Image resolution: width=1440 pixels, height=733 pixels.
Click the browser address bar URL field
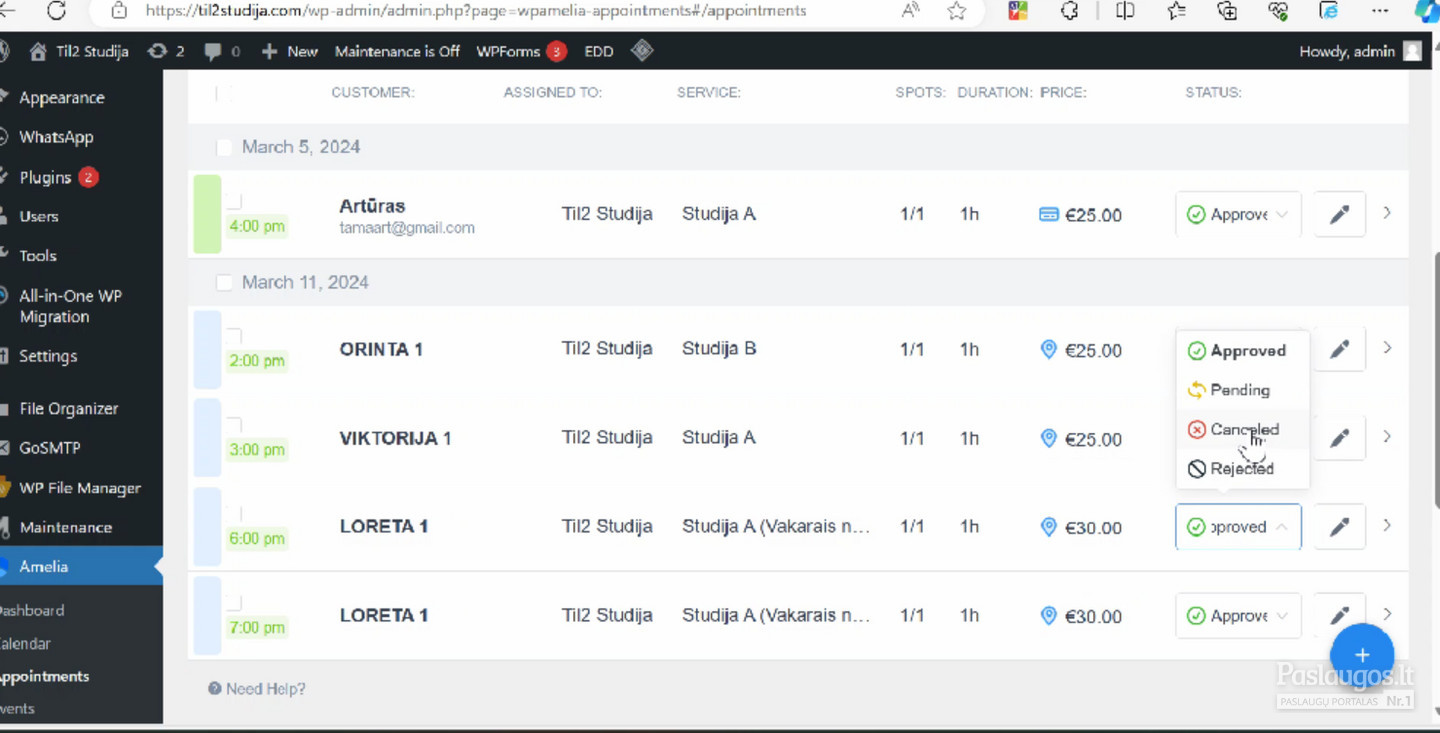click(475, 11)
